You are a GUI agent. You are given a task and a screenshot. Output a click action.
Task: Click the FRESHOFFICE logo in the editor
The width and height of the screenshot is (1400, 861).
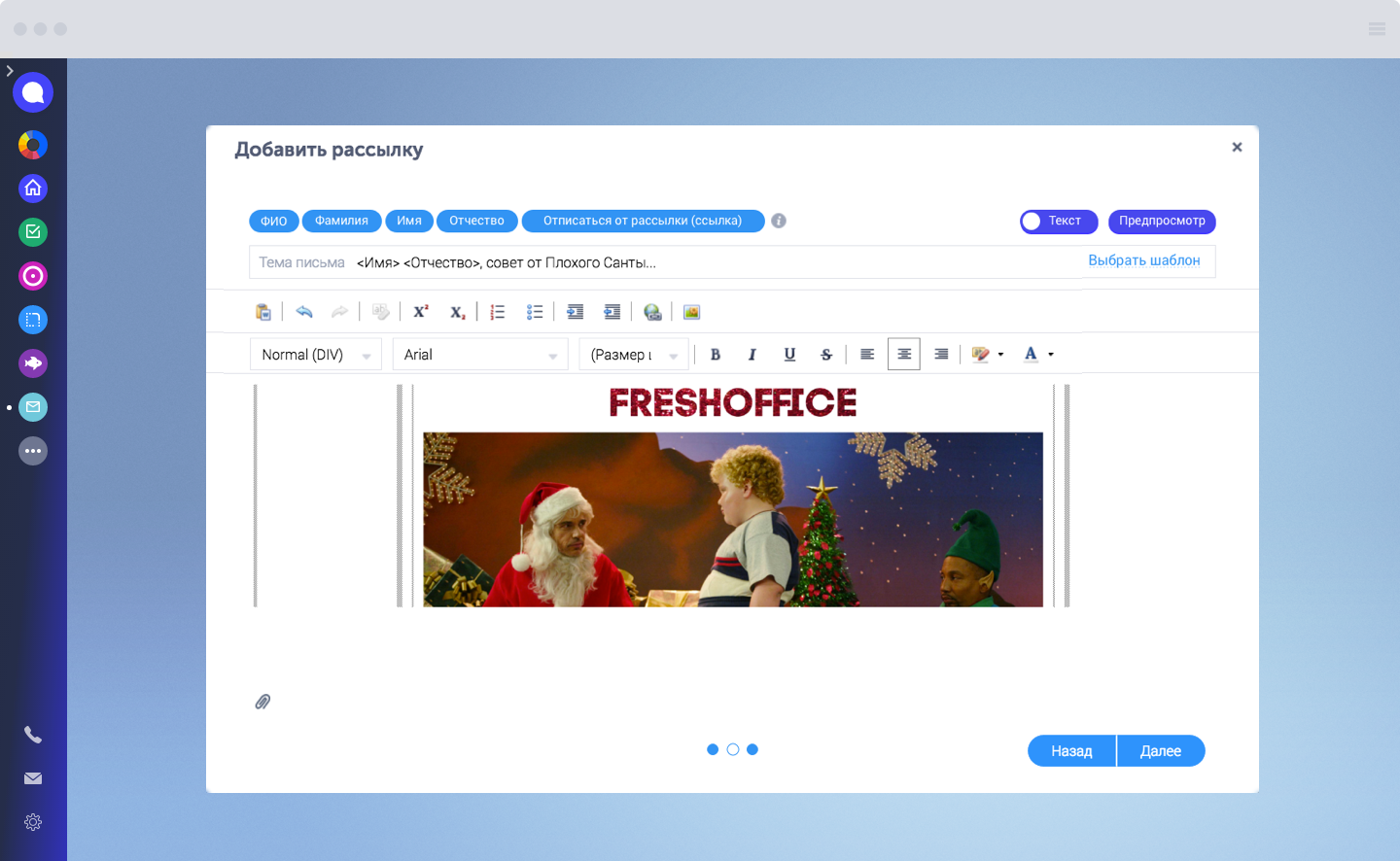(x=733, y=402)
